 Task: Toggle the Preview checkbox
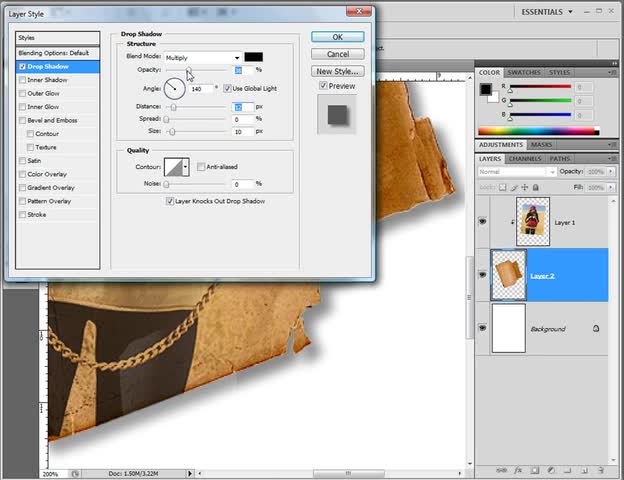click(x=323, y=86)
